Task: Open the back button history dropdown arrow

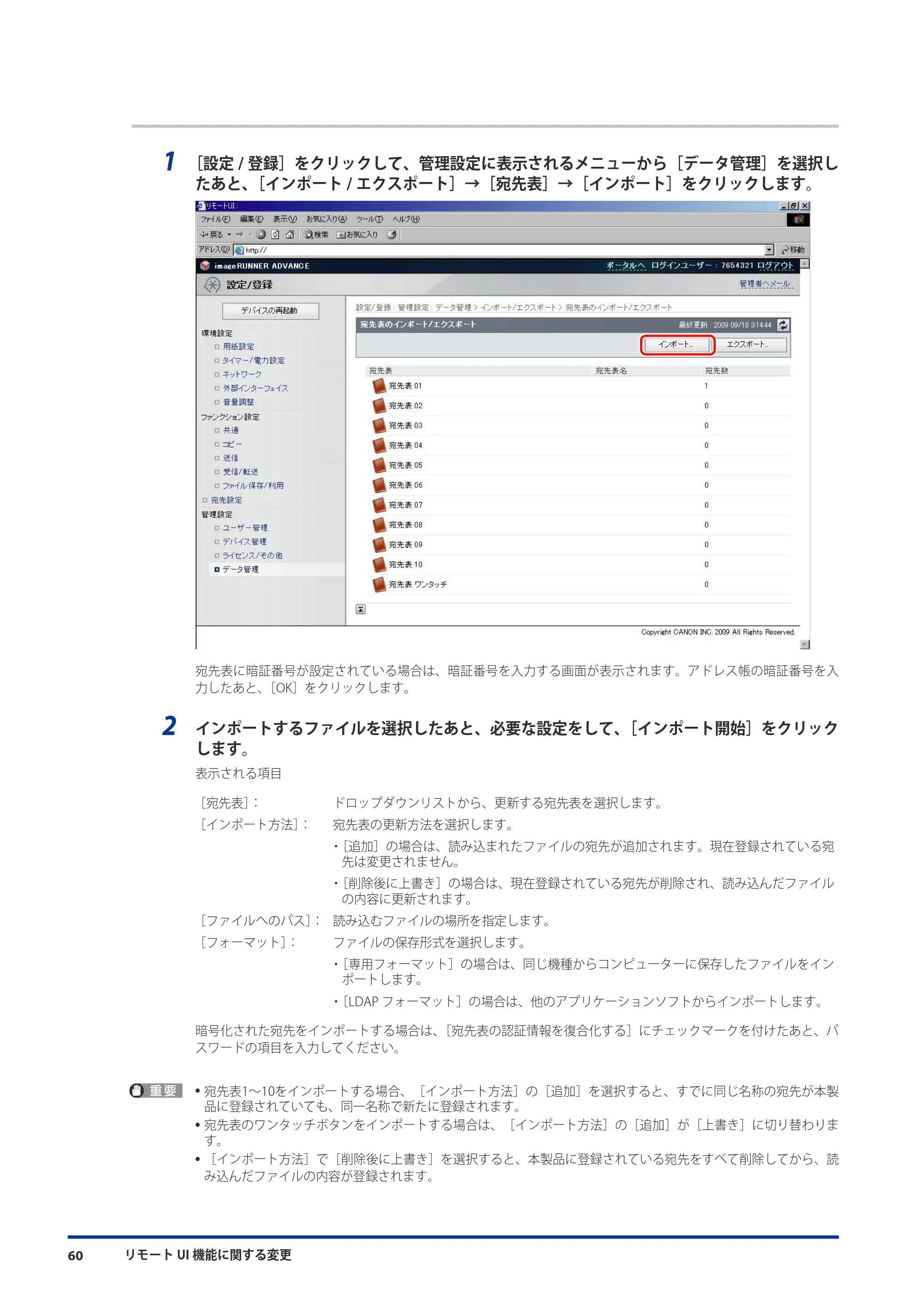Action: (229, 235)
